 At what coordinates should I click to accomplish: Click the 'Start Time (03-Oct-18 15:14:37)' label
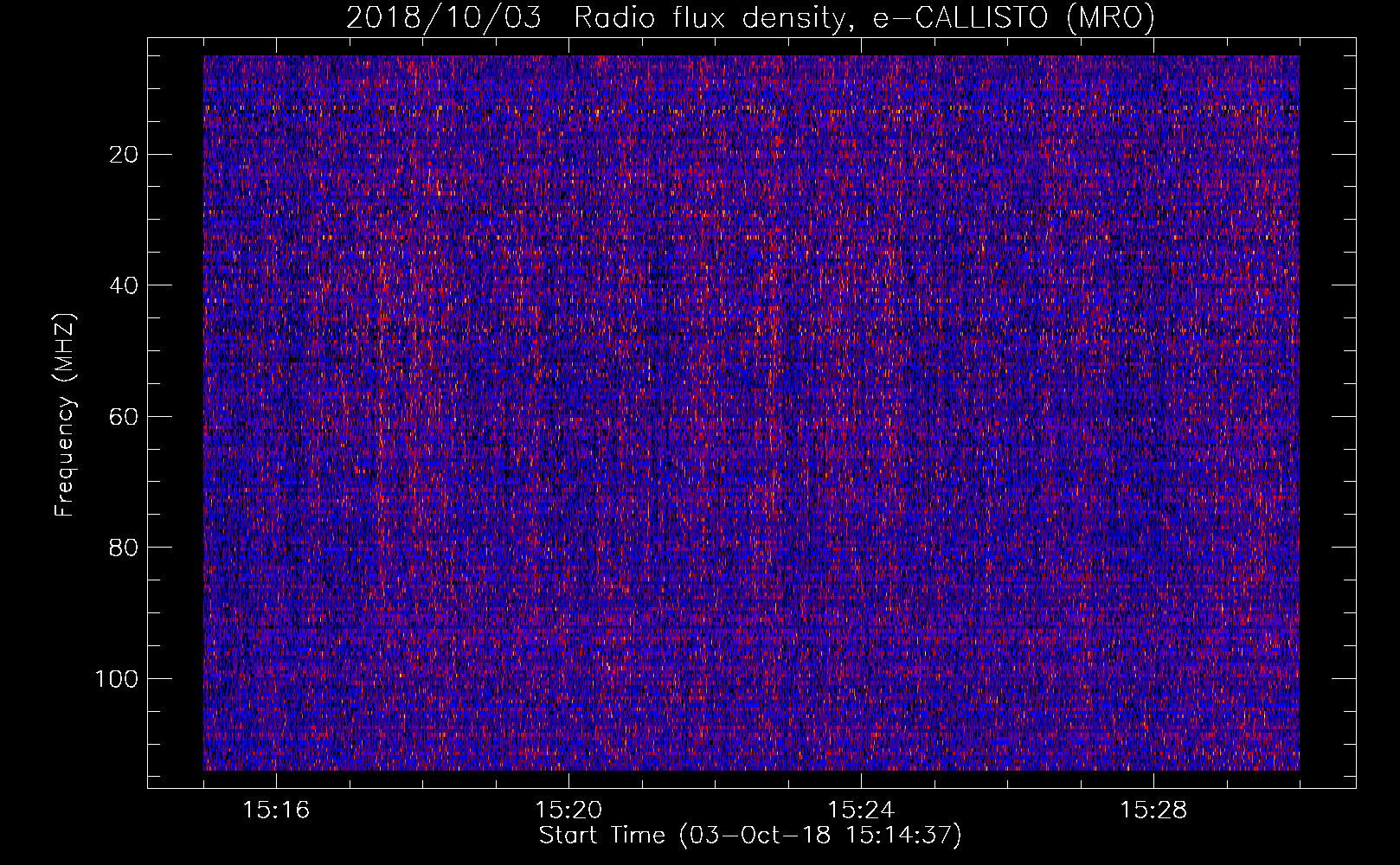click(x=750, y=836)
